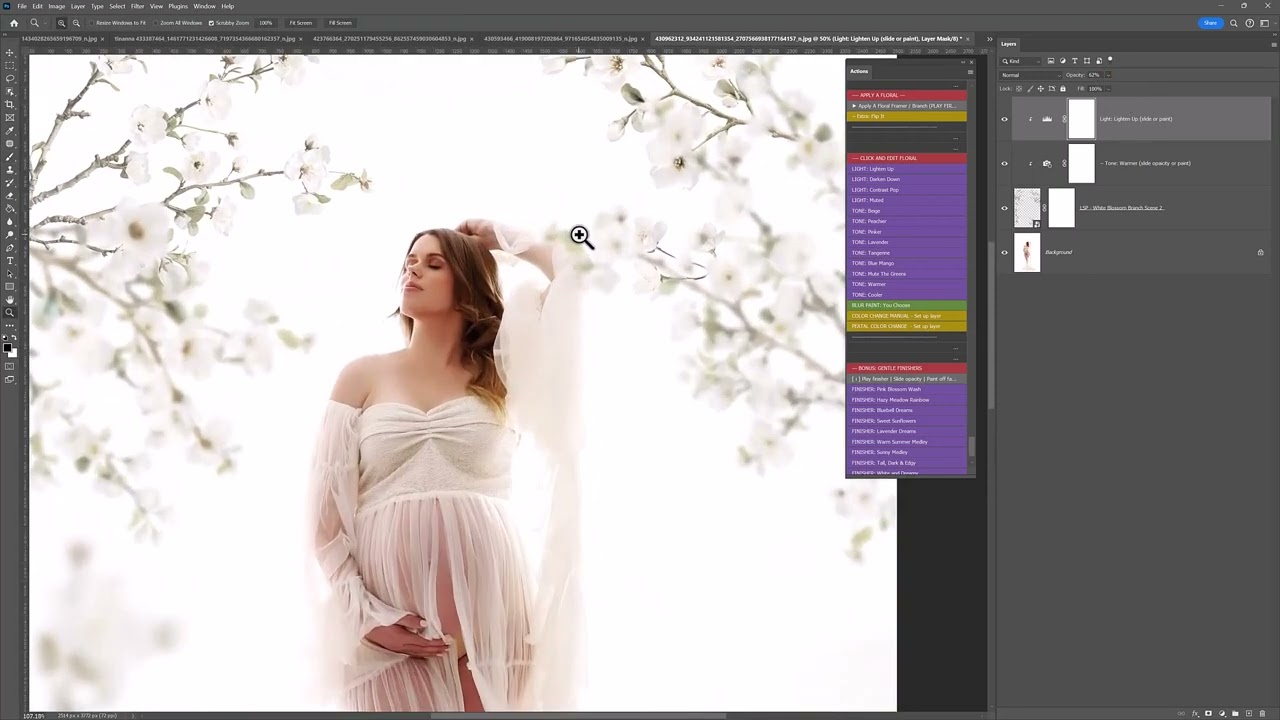Image resolution: width=1280 pixels, height=720 pixels.
Task: Click the Search icon in top bar
Action: point(1234,23)
